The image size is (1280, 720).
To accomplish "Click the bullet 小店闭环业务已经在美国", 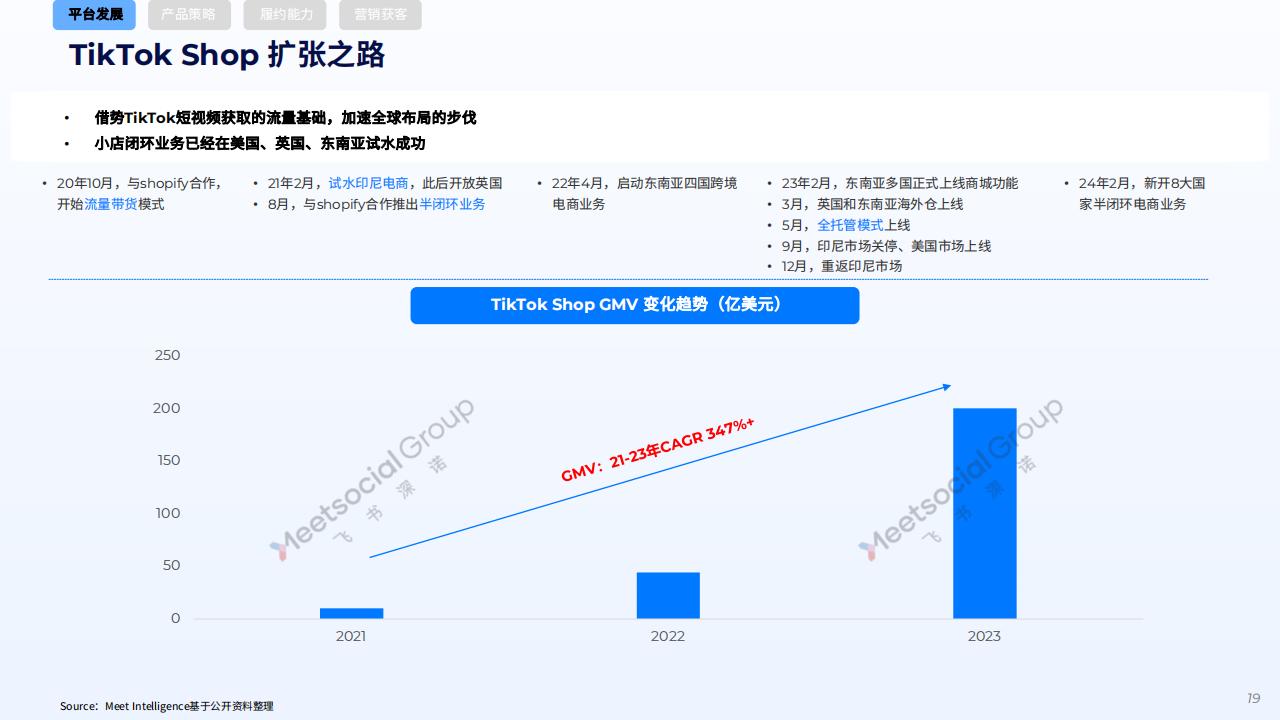I will pos(260,143).
